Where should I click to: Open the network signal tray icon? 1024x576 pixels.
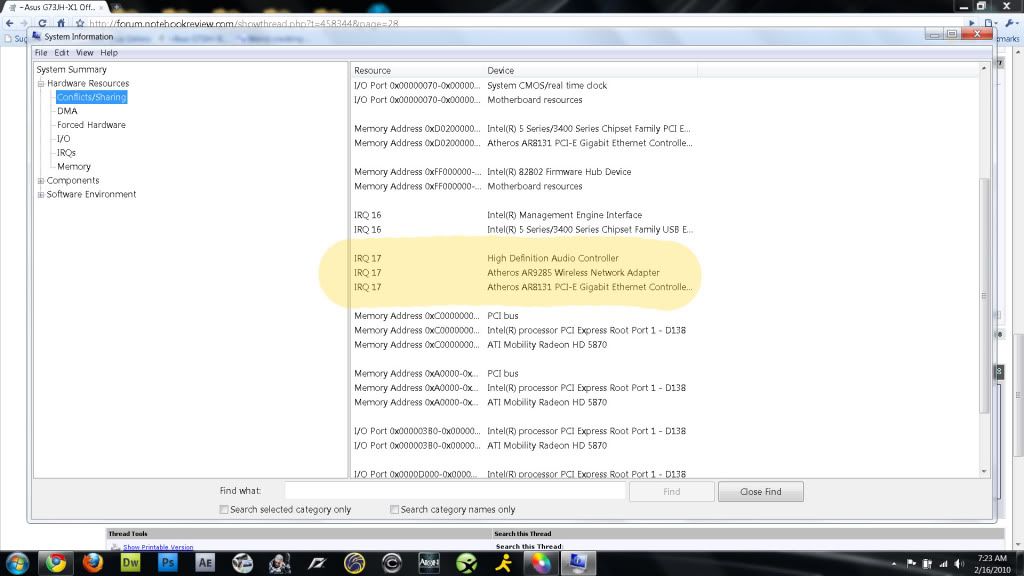point(943,564)
